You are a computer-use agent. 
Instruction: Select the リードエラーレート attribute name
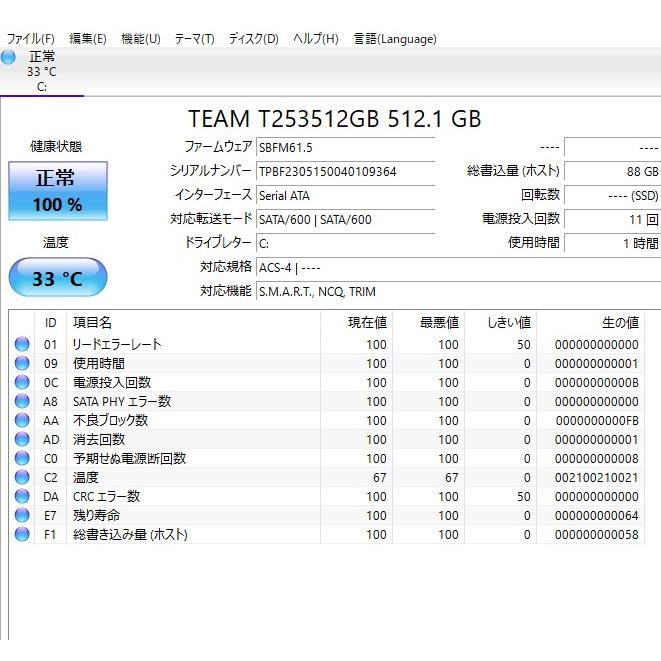tap(117, 344)
